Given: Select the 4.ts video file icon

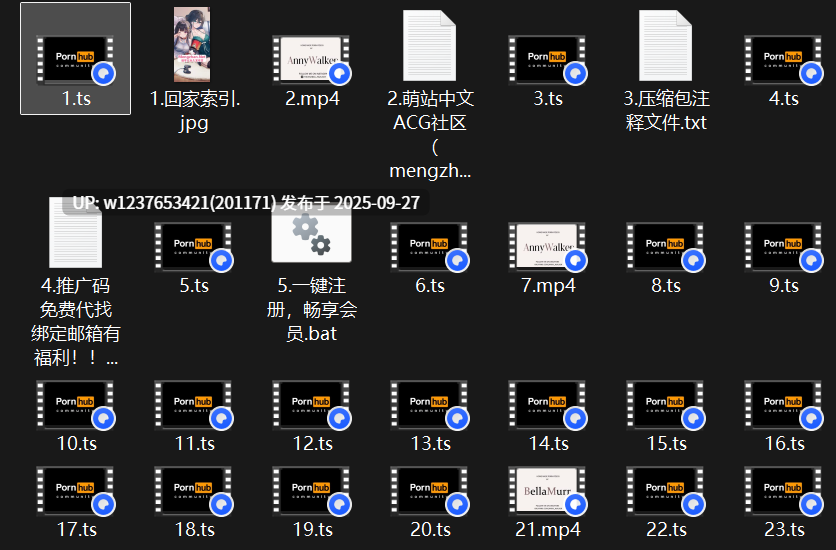Looking at the screenshot, I should [x=783, y=60].
